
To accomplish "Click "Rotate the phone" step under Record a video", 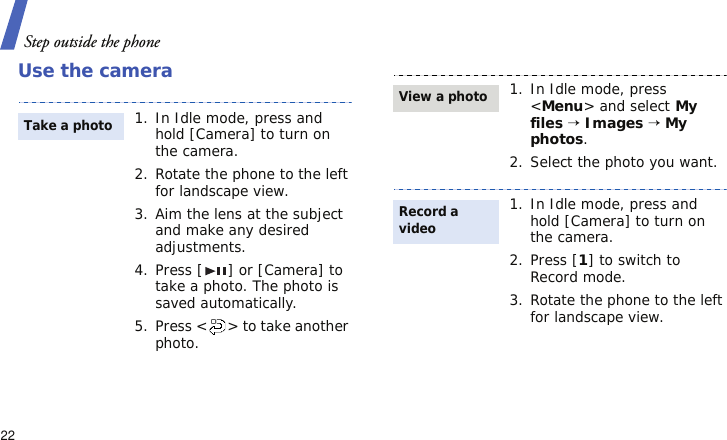I will click(x=625, y=308).
